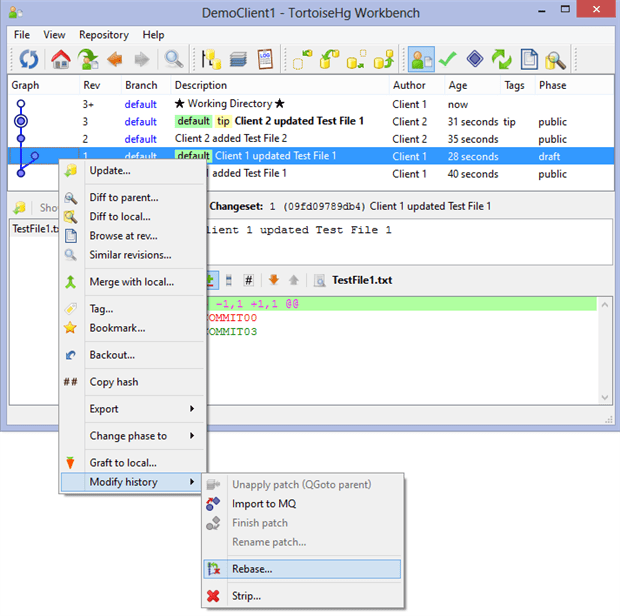Select revision Client 2 updated Test File 1
The image size is (620, 616).
(x=311, y=121)
